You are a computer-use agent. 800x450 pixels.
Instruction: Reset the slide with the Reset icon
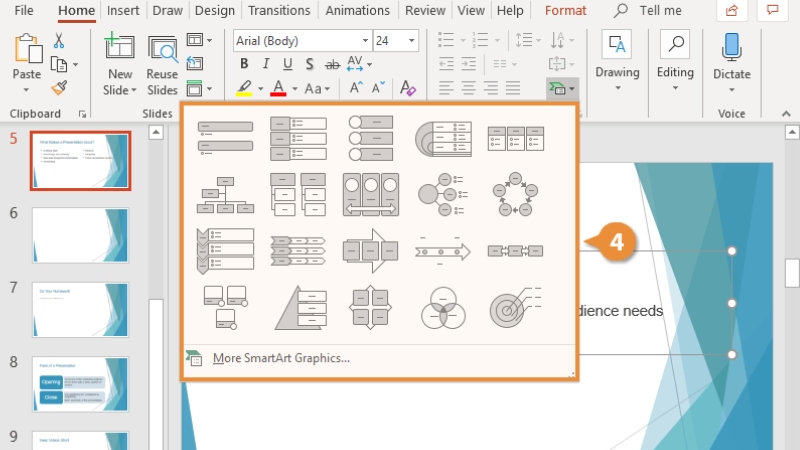(195, 64)
